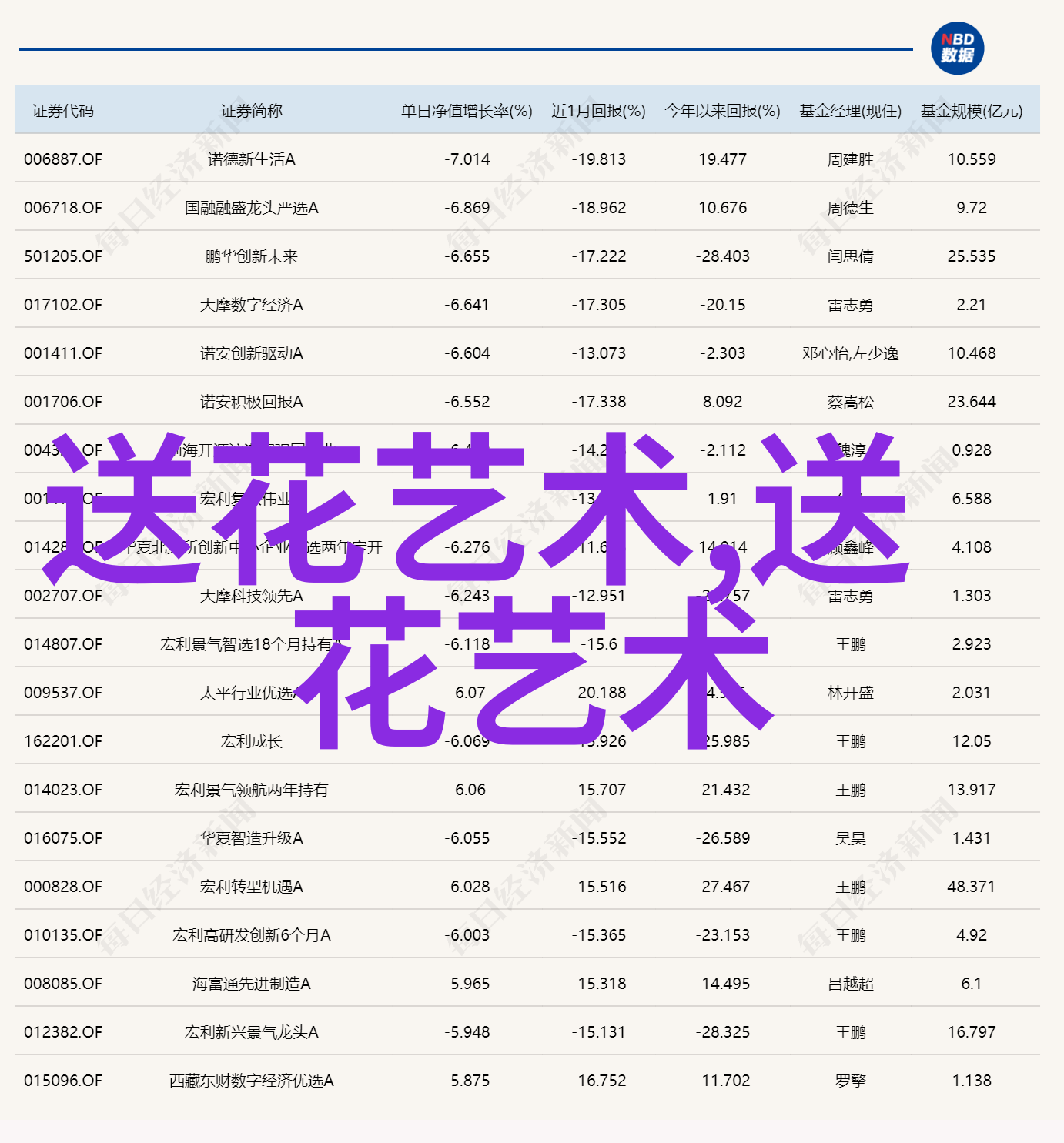The width and height of the screenshot is (1064, 1143).
Task: Click fund size 48.371
Action: [972, 887]
